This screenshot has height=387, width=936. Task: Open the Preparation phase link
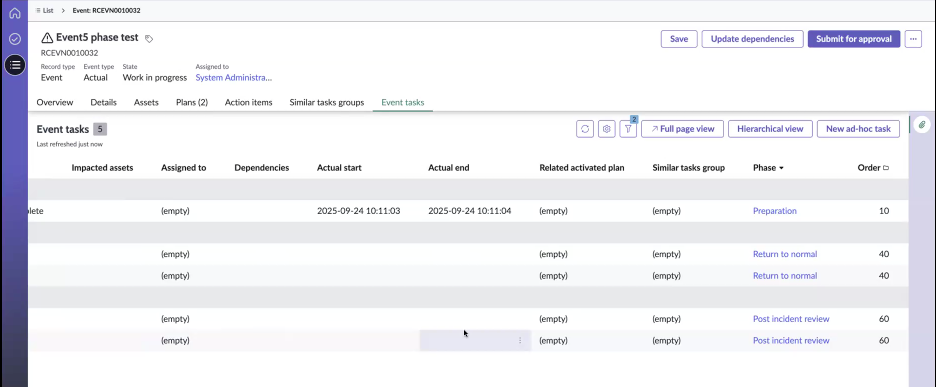[x=775, y=211]
